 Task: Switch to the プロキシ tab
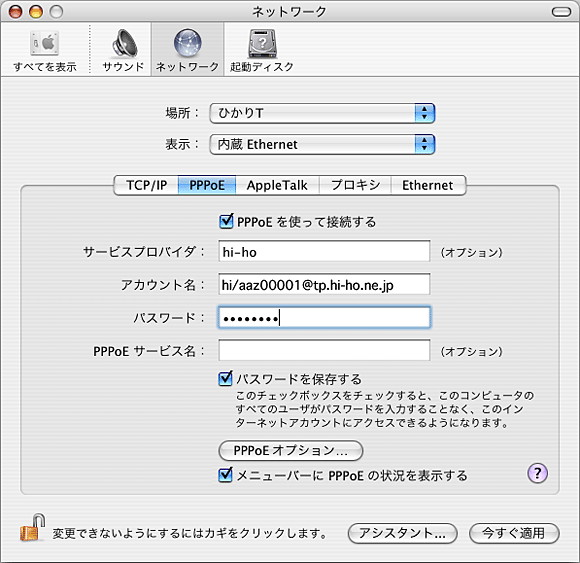(355, 185)
